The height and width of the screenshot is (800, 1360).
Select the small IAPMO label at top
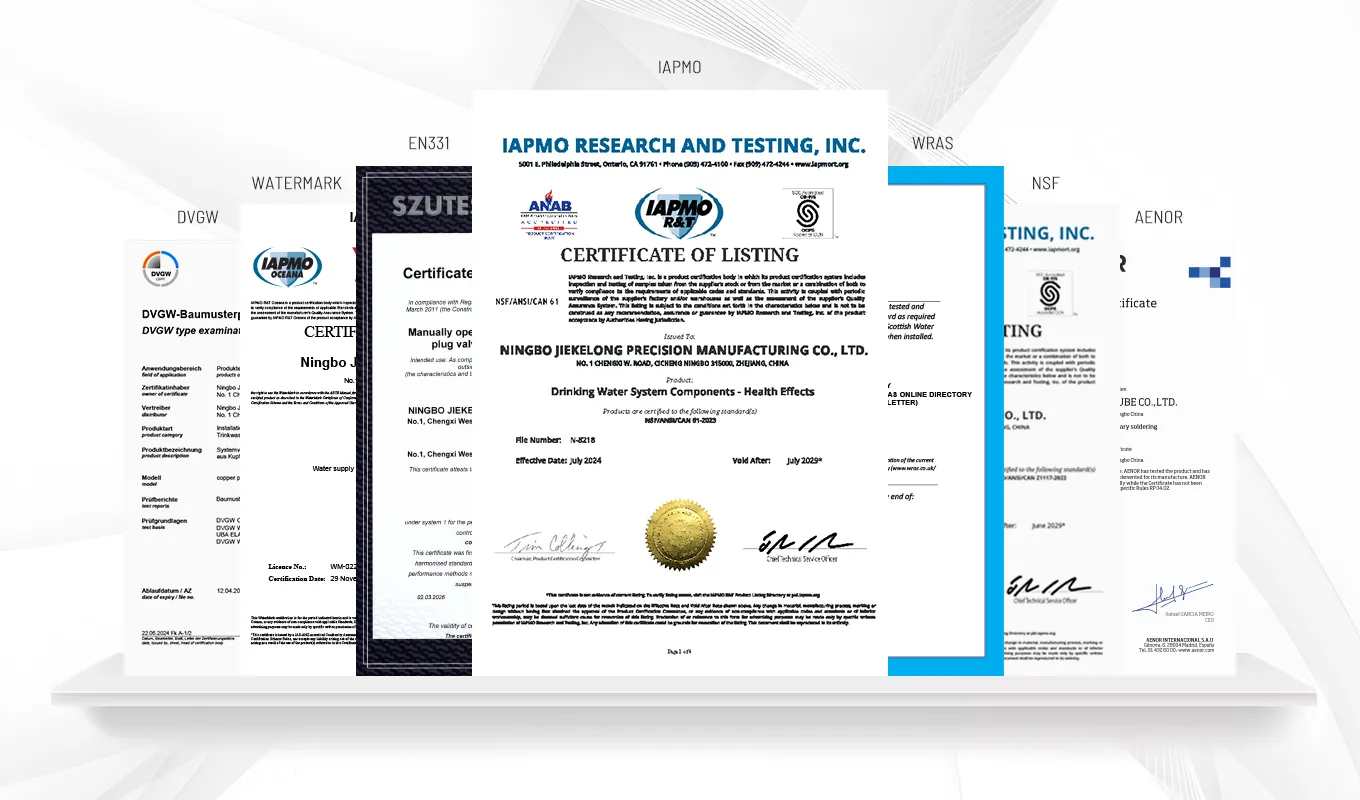[x=680, y=67]
